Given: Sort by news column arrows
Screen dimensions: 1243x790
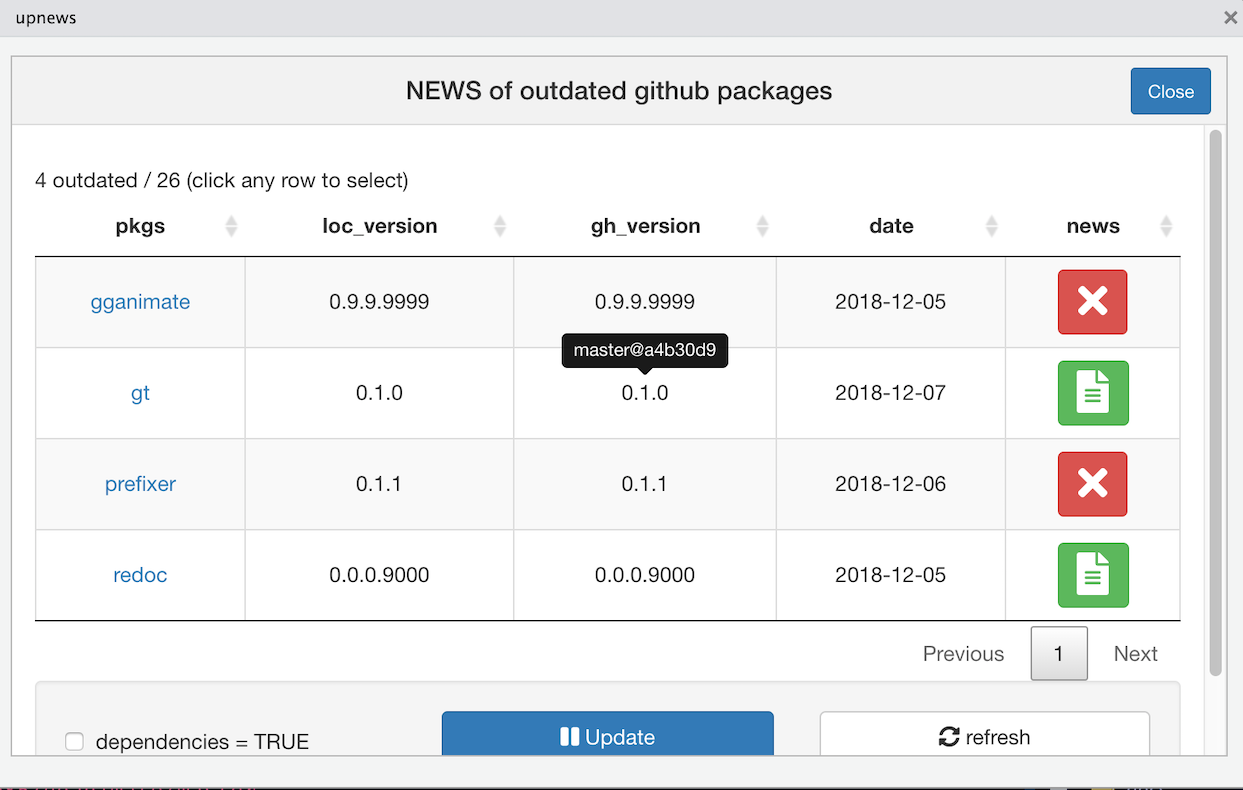Looking at the screenshot, I should (x=1166, y=226).
